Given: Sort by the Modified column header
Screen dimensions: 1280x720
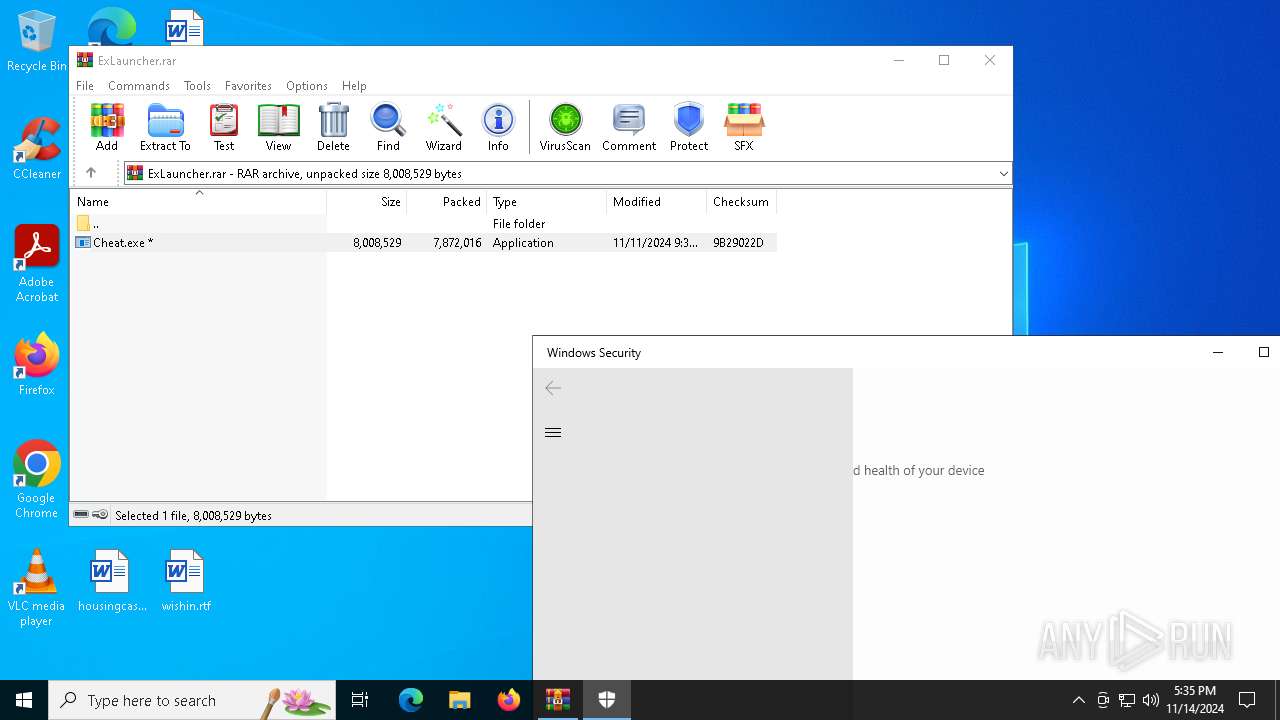Looking at the screenshot, I should click(x=656, y=202).
